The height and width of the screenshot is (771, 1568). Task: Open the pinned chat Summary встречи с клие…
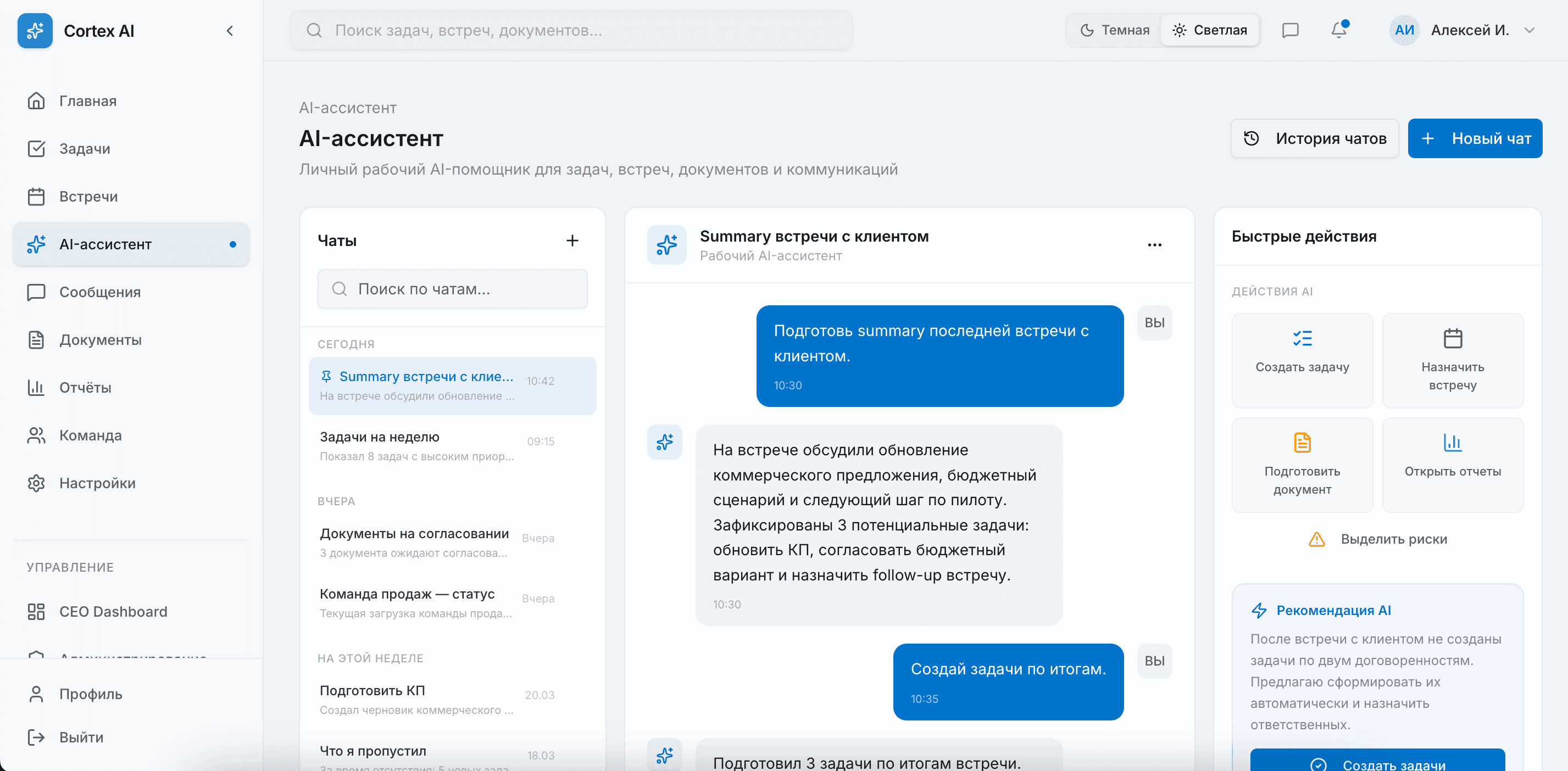[x=452, y=386]
